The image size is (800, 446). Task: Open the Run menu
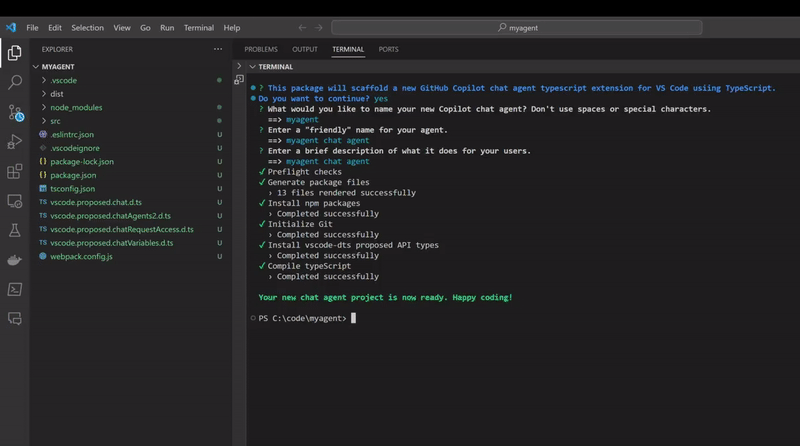tap(167, 28)
